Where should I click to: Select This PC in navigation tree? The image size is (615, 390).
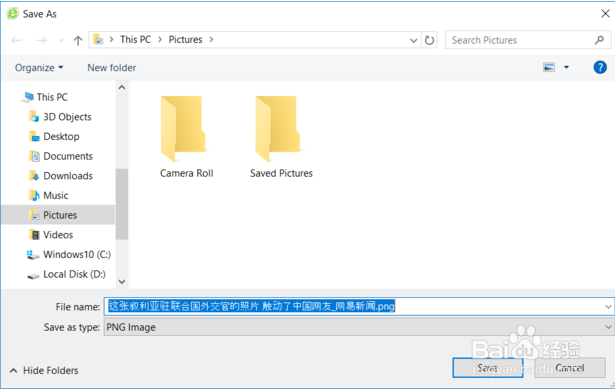(x=52, y=97)
